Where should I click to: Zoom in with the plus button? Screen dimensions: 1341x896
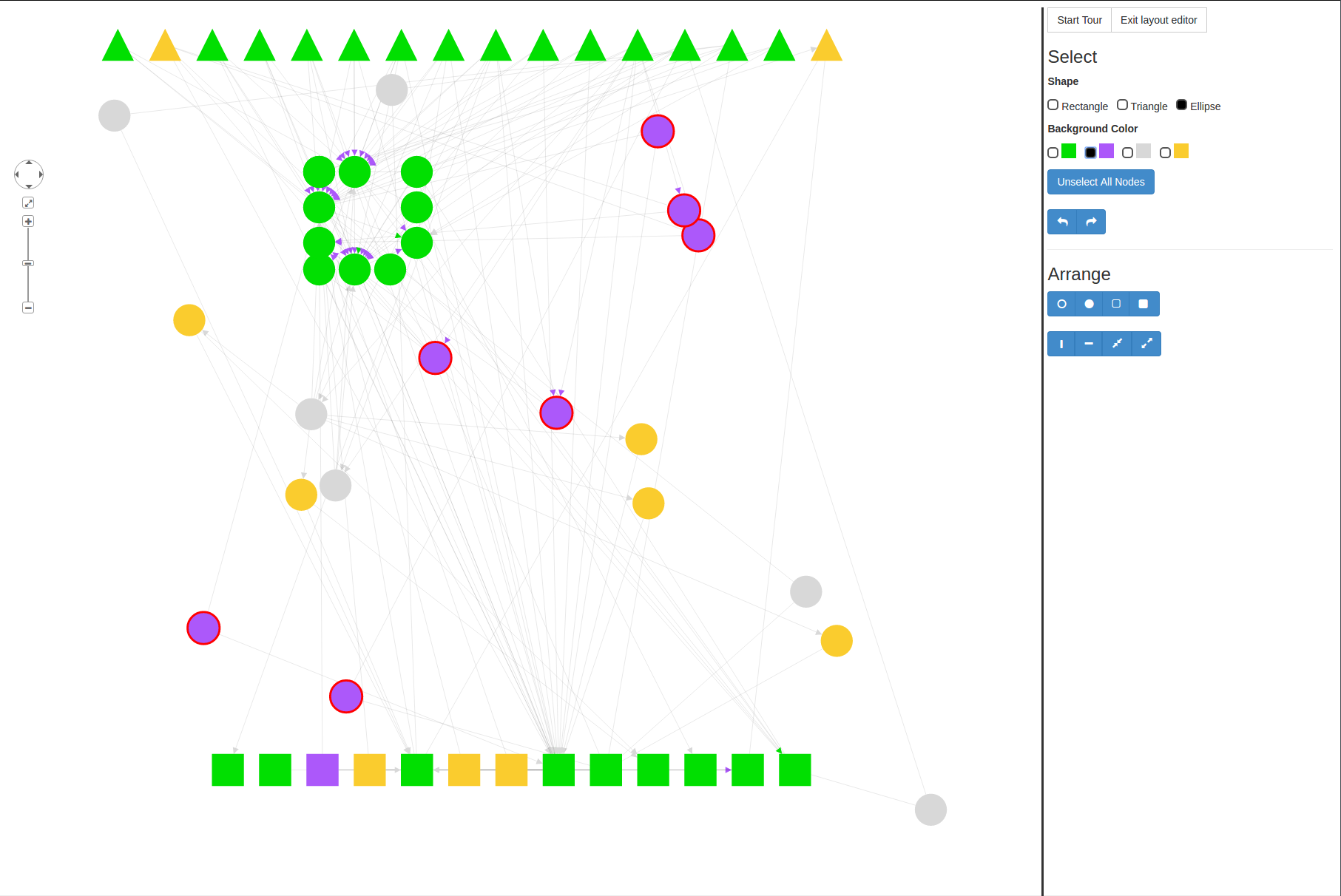(28, 222)
